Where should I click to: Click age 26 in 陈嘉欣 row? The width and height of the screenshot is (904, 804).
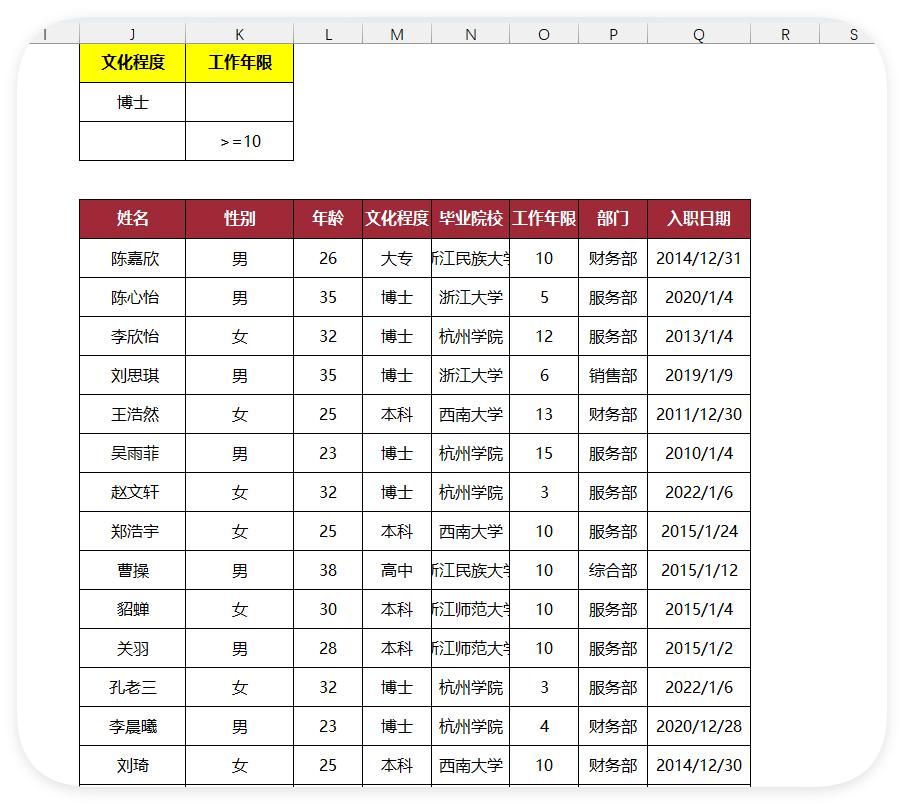(x=328, y=258)
